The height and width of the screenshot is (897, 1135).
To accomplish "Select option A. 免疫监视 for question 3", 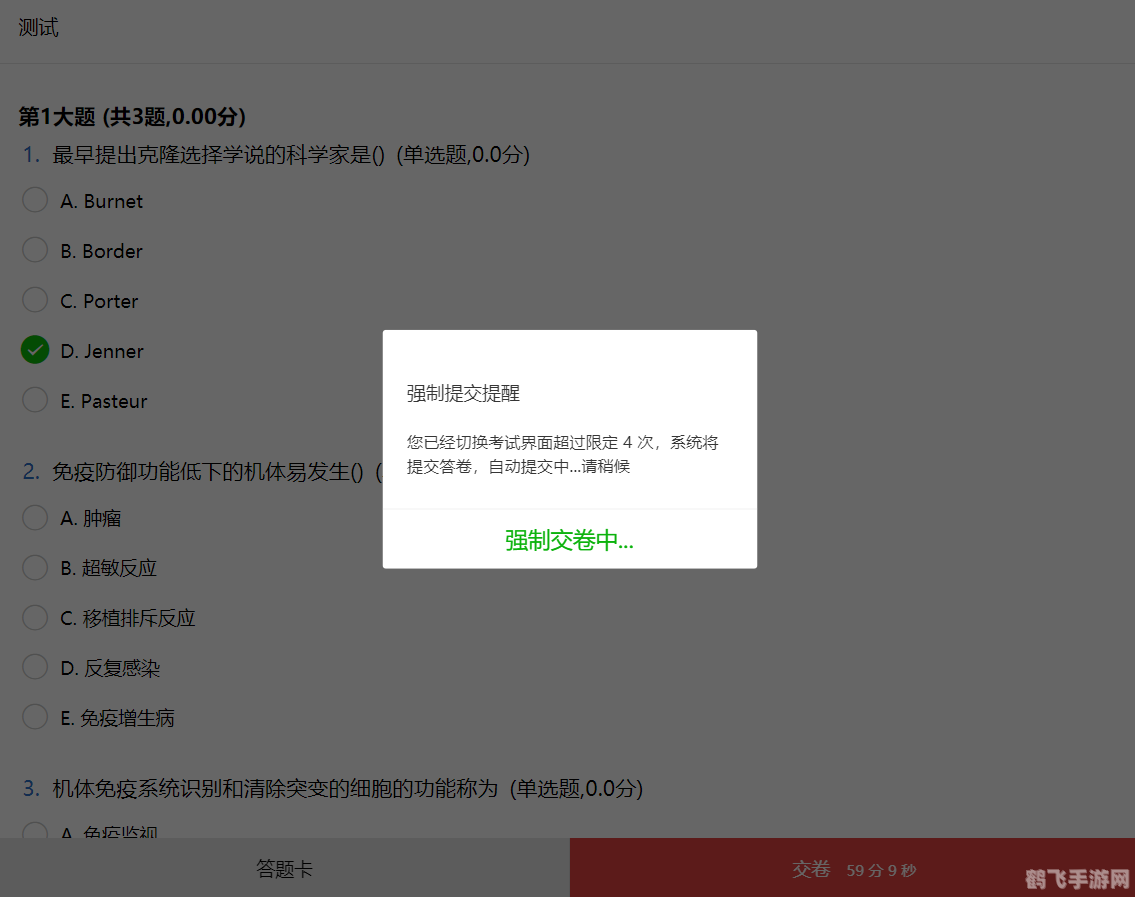I will coord(35,833).
